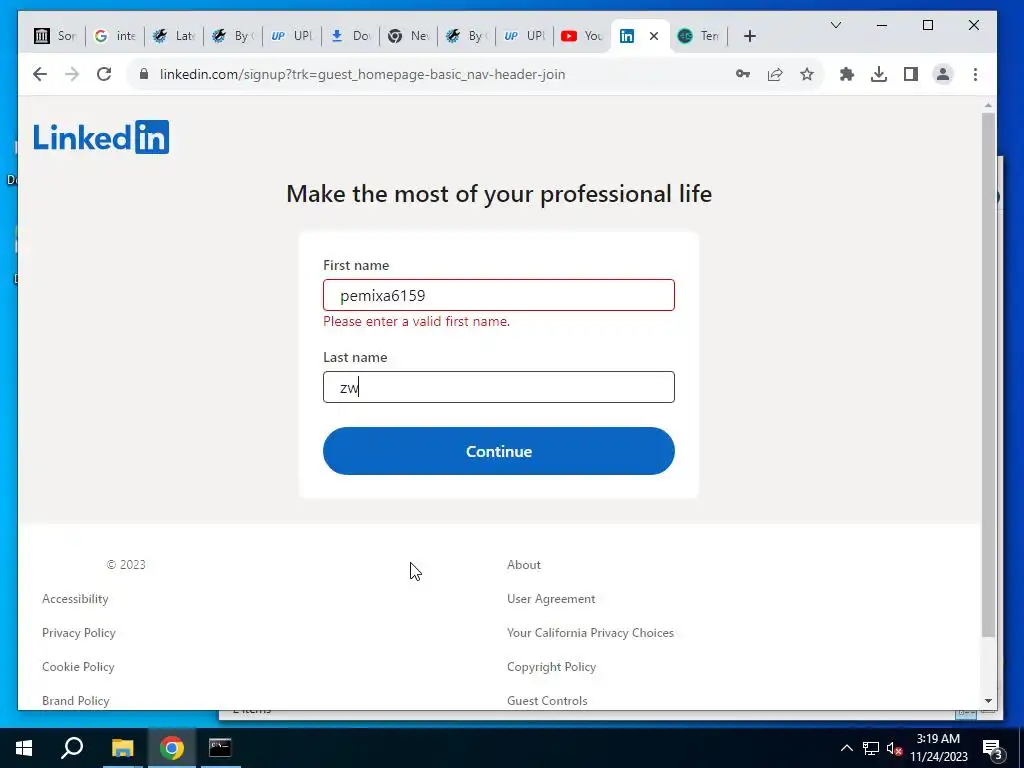
Task: Reload the LinkedIn signup page
Action: 104,74
